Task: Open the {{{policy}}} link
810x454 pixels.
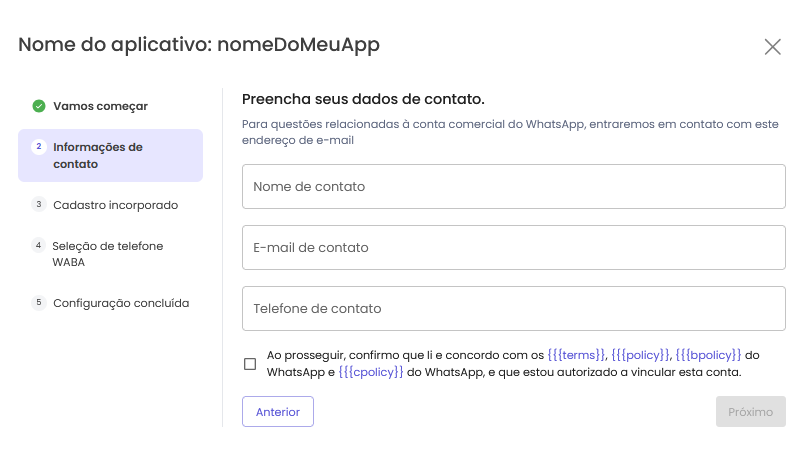Action: point(640,355)
